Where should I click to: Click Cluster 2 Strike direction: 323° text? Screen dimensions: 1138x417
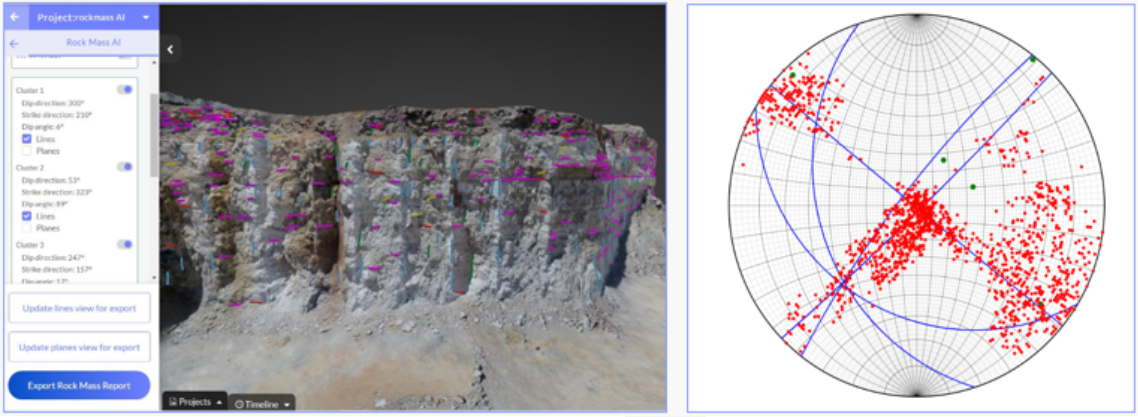pos(57,191)
